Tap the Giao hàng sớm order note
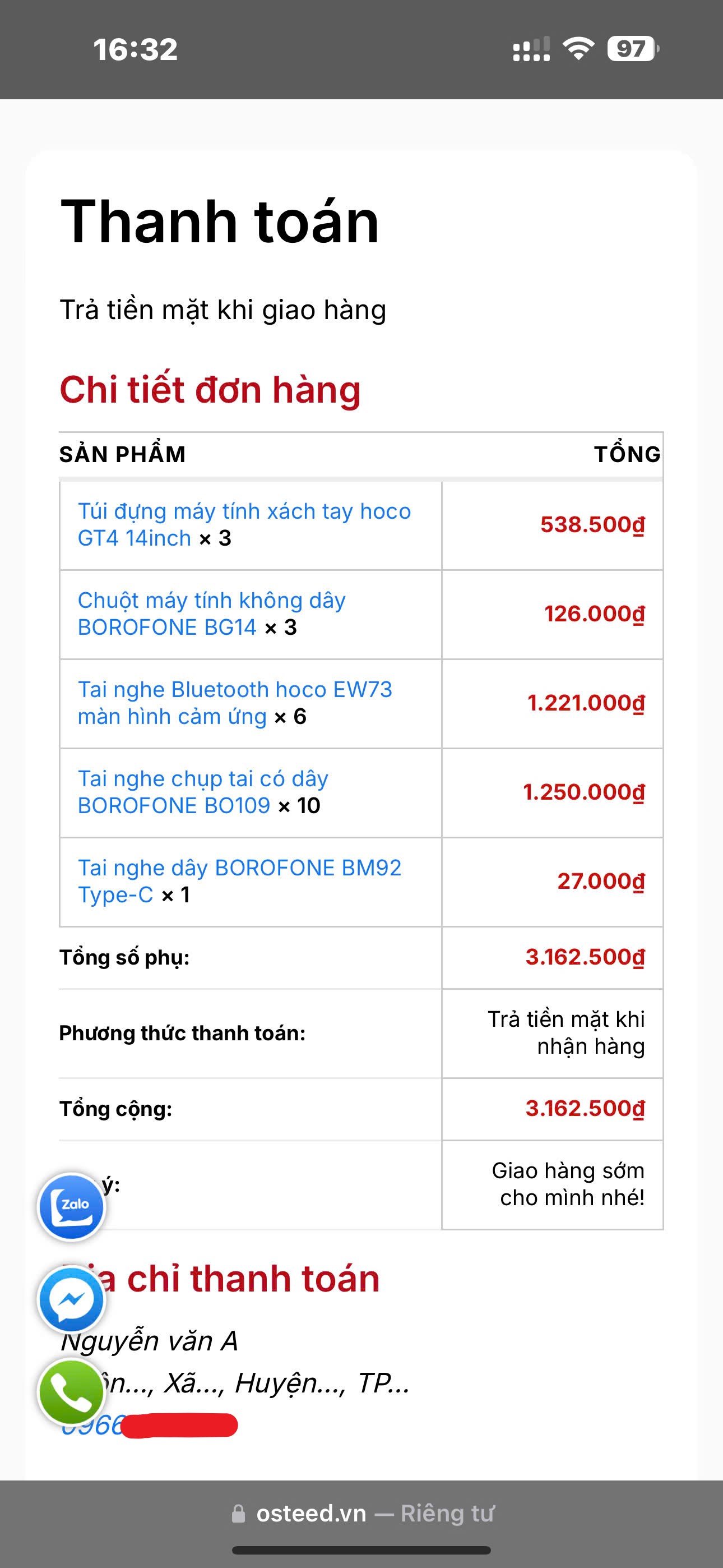Viewport: 723px width, 1568px height. [568, 1184]
